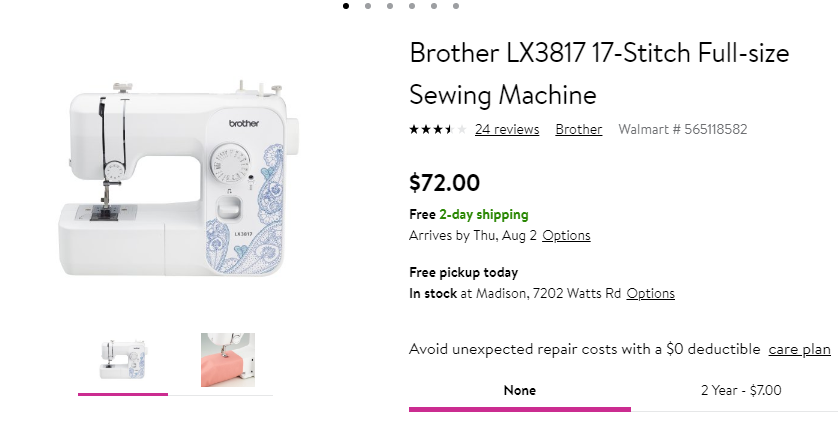Open the Brother brand link
Viewport: 838px width, 425px height.
coord(579,129)
